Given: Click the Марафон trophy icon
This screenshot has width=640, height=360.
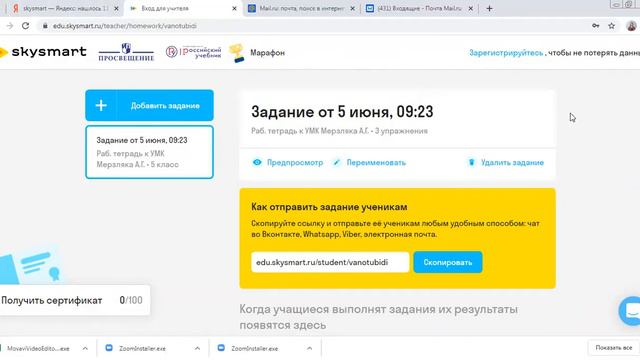Looking at the screenshot, I should click(237, 53).
